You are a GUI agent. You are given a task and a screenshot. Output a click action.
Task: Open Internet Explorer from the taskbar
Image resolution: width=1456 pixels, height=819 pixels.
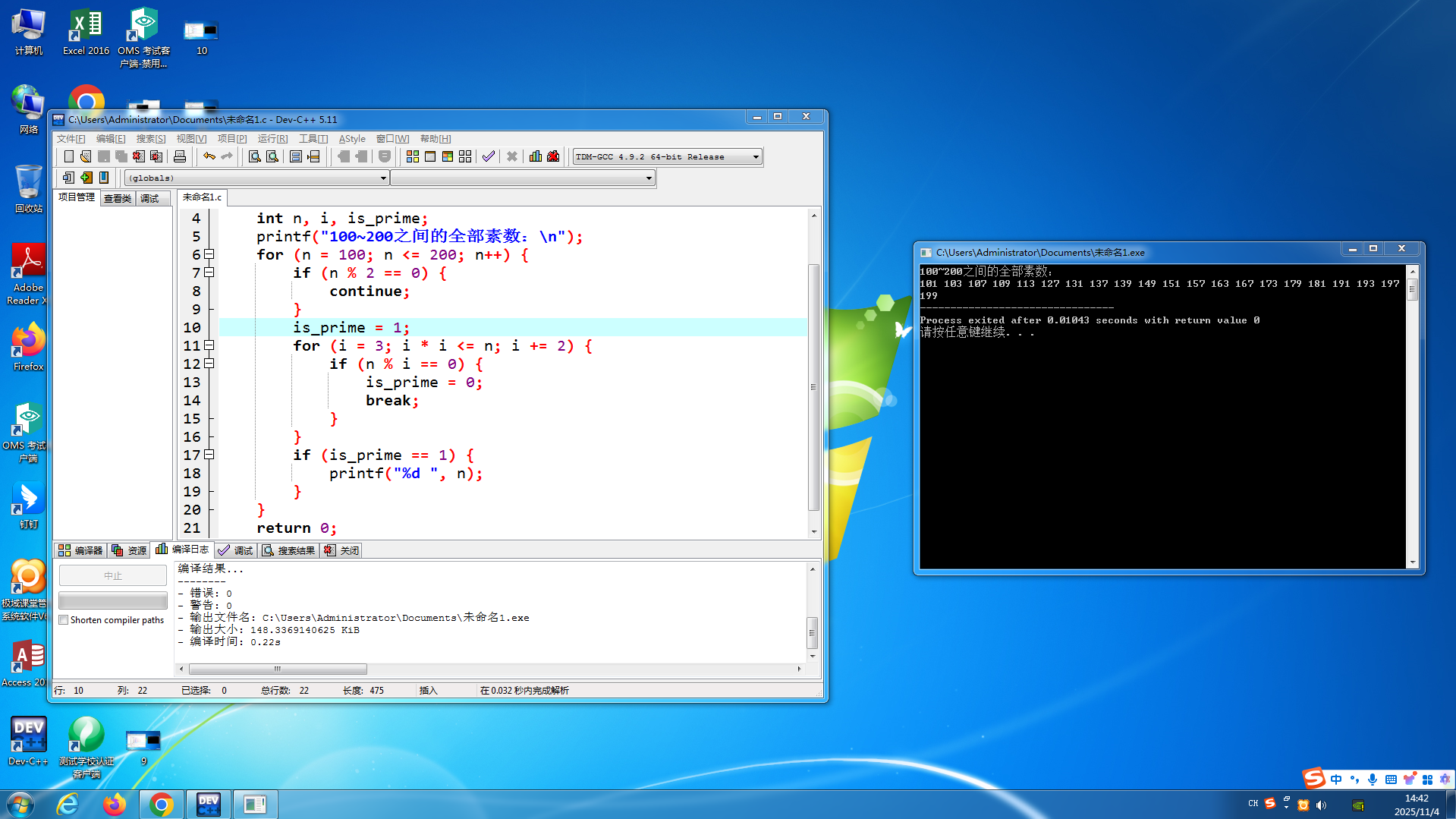[x=68, y=805]
